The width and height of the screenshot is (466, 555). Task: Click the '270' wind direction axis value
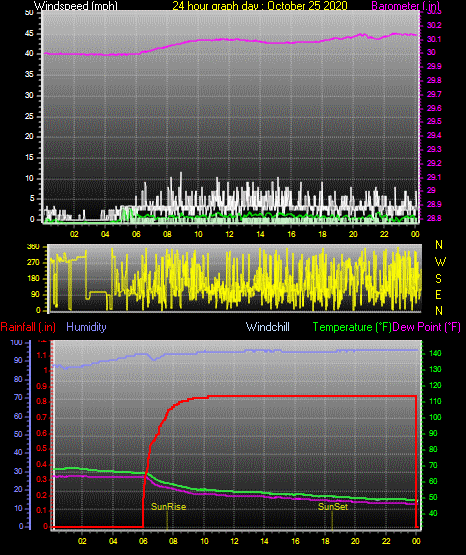coord(33,263)
